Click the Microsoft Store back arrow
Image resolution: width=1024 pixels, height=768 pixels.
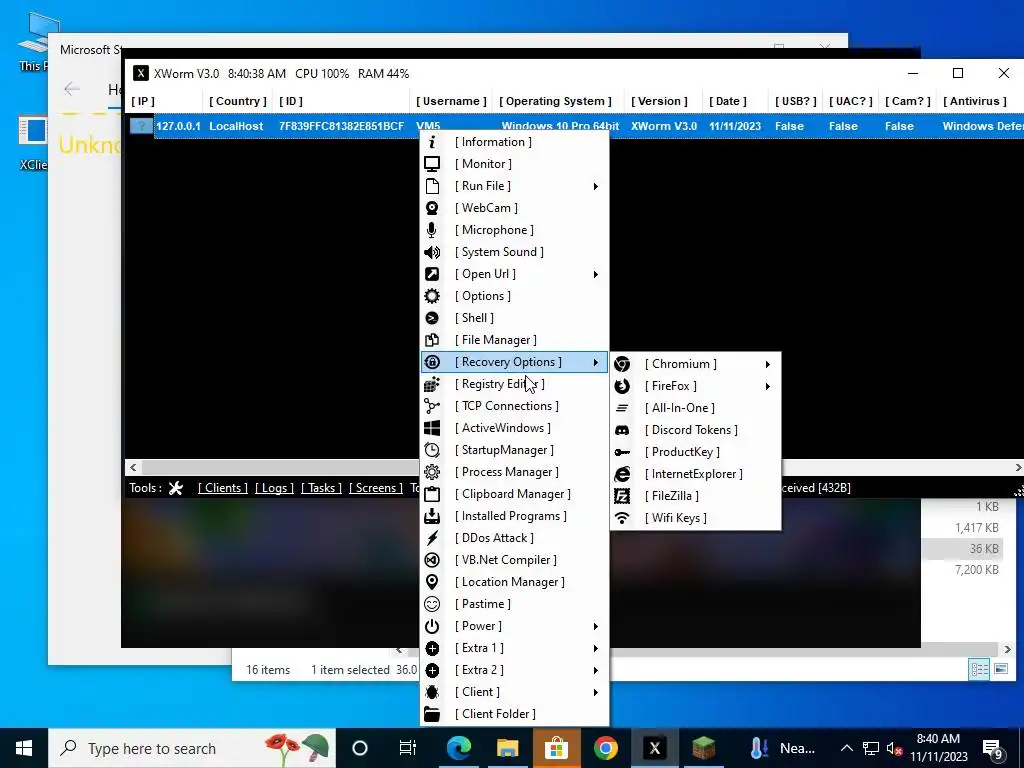click(x=72, y=89)
